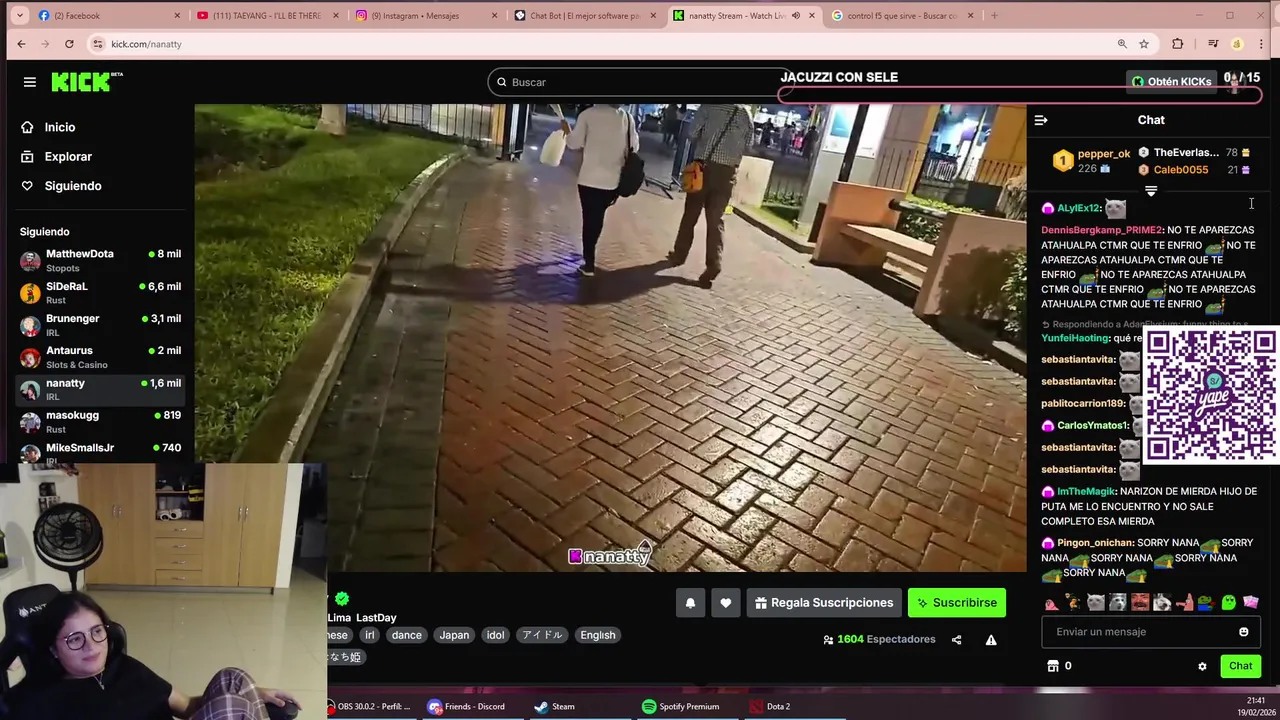The image size is (1280, 720).
Task: Open Spotify Premium from the taskbar
Action: point(681,706)
